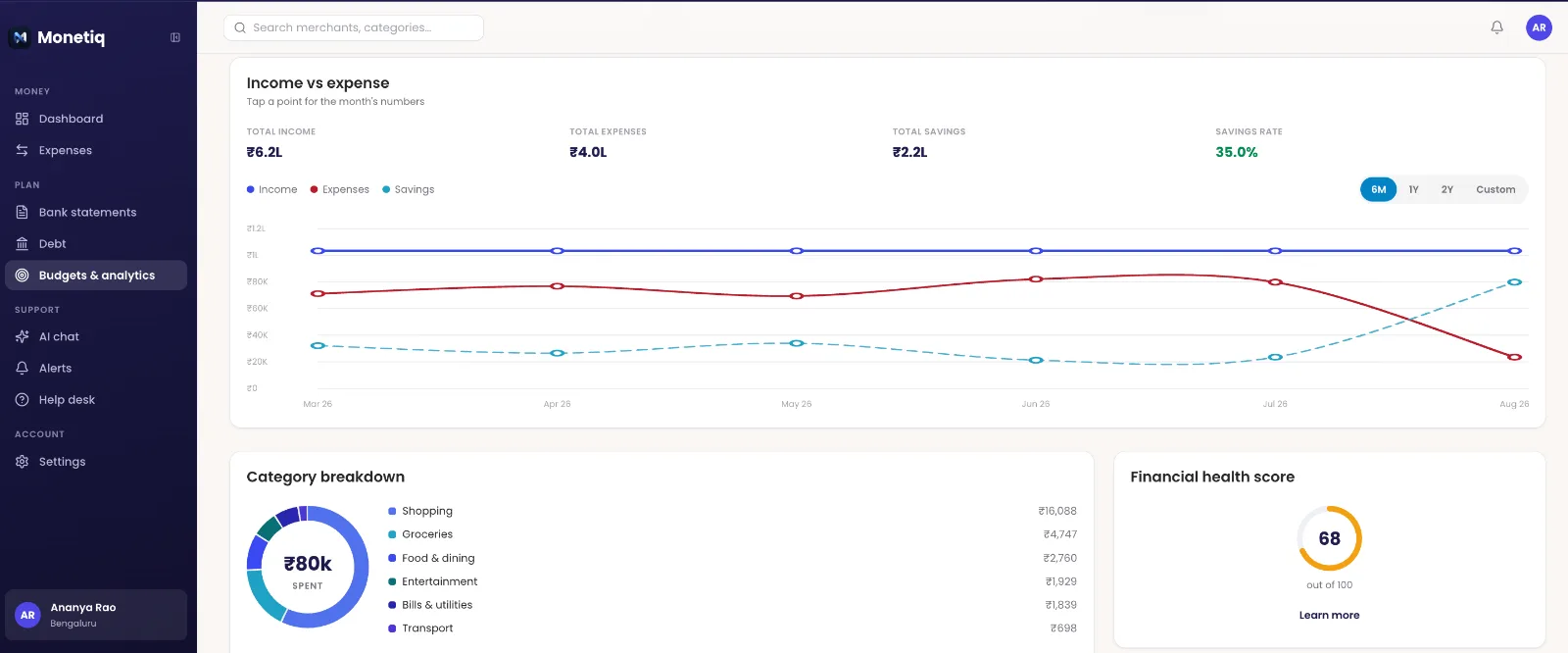
Task: Switch chart range to 2Y
Action: [x=1446, y=189]
